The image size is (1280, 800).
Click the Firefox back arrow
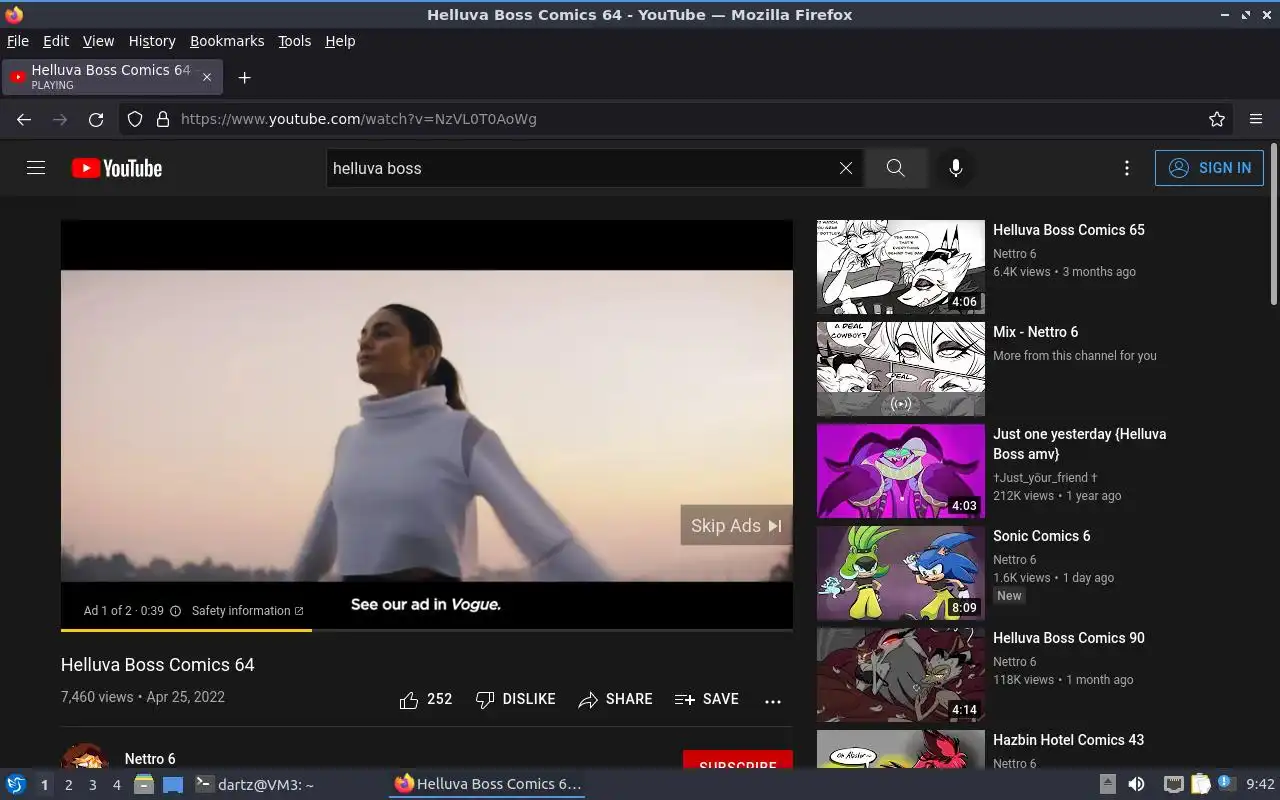[24, 119]
